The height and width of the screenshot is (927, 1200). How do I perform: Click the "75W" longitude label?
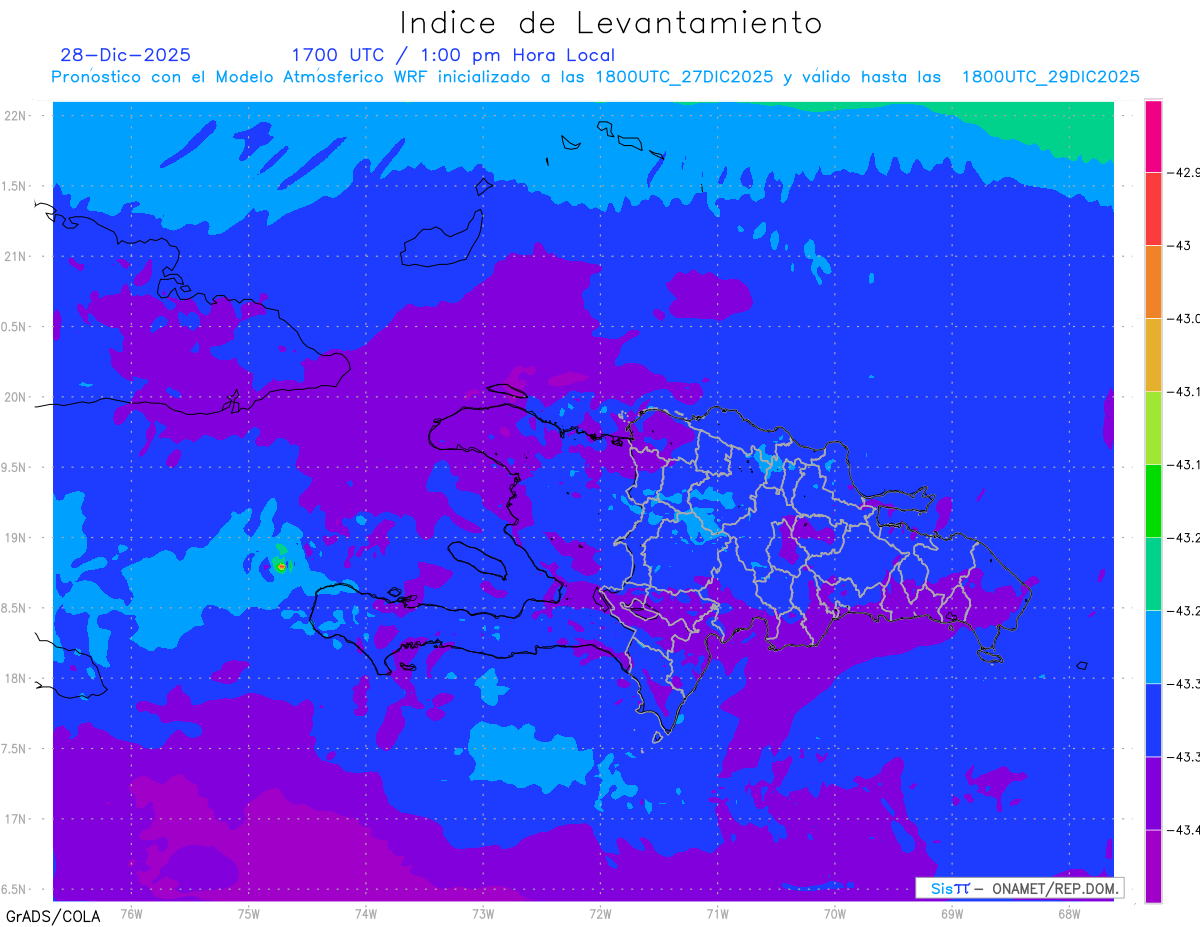click(x=249, y=913)
